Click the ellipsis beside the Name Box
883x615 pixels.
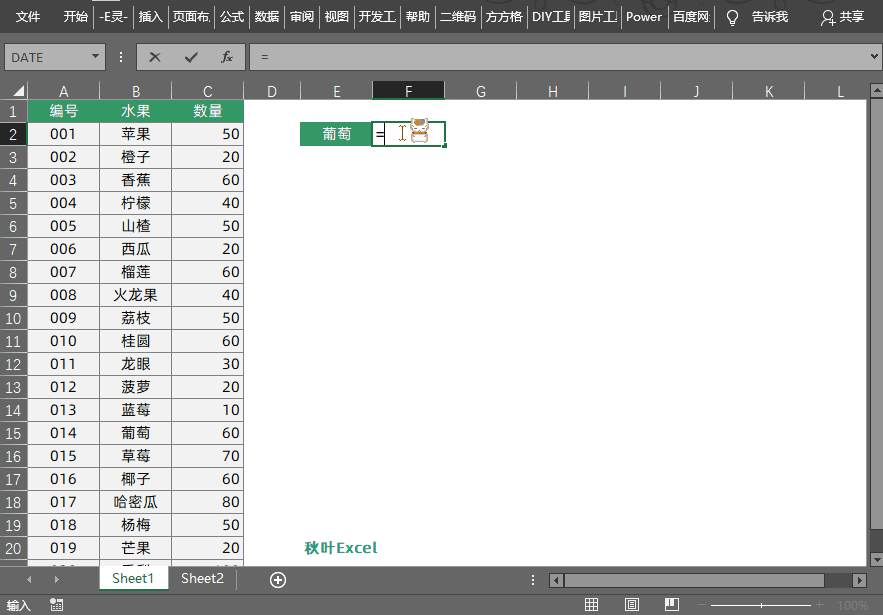(121, 57)
